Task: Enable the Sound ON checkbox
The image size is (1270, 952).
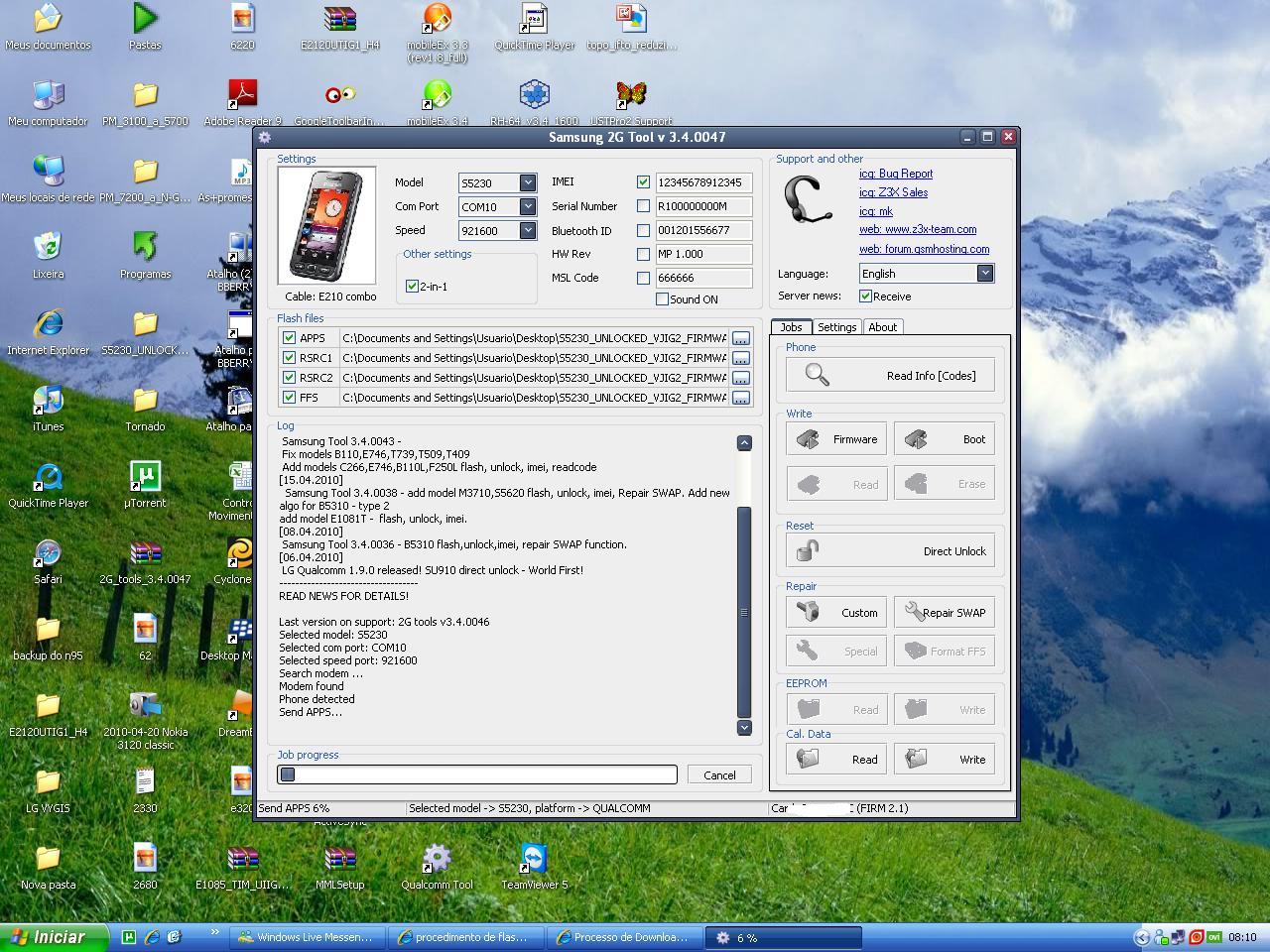Action: (662, 298)
